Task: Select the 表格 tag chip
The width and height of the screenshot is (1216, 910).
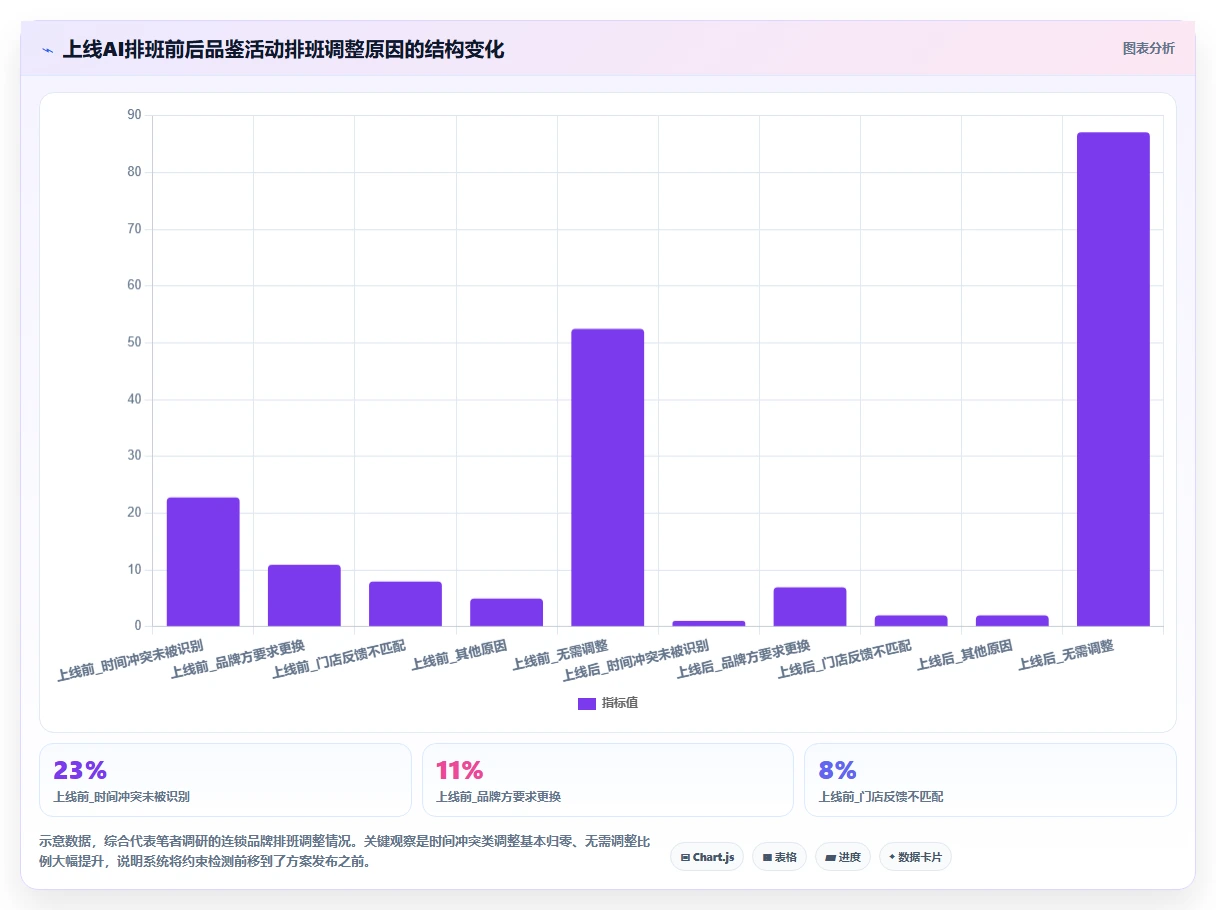Action: (x=779, y=857)
